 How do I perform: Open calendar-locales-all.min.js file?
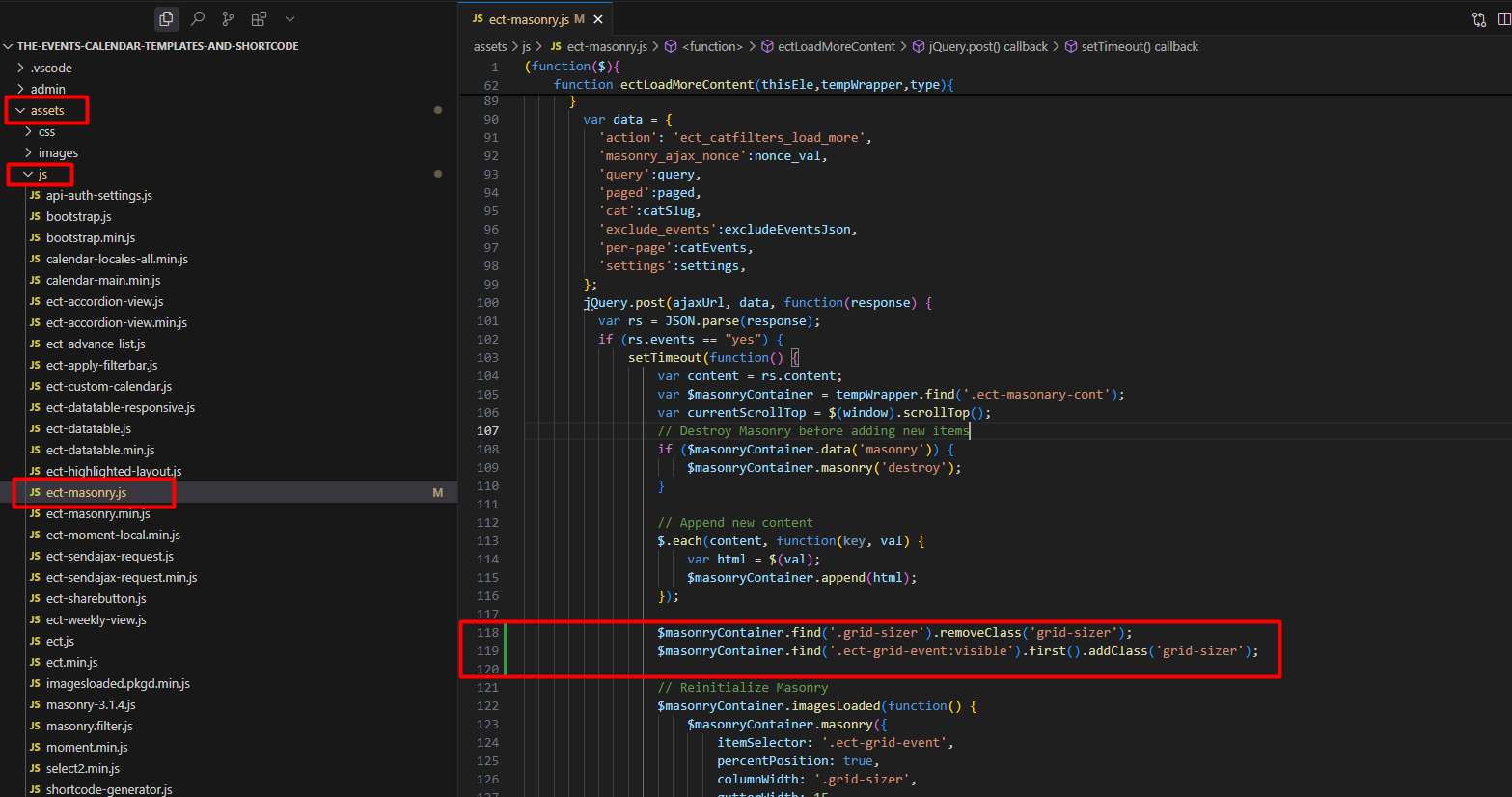pos(117,259)
